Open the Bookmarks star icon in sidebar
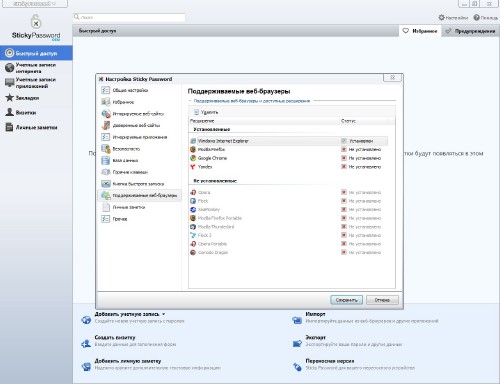This screenshot has height=384, width=500. (x=9, y=98)
